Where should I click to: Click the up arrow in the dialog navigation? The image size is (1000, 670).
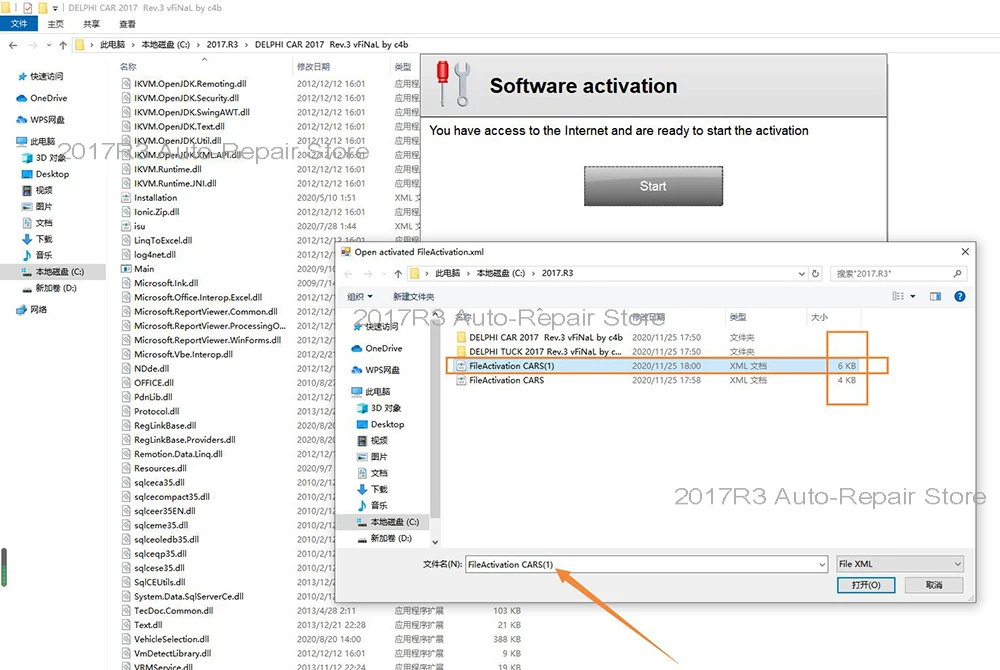point(398,273)
